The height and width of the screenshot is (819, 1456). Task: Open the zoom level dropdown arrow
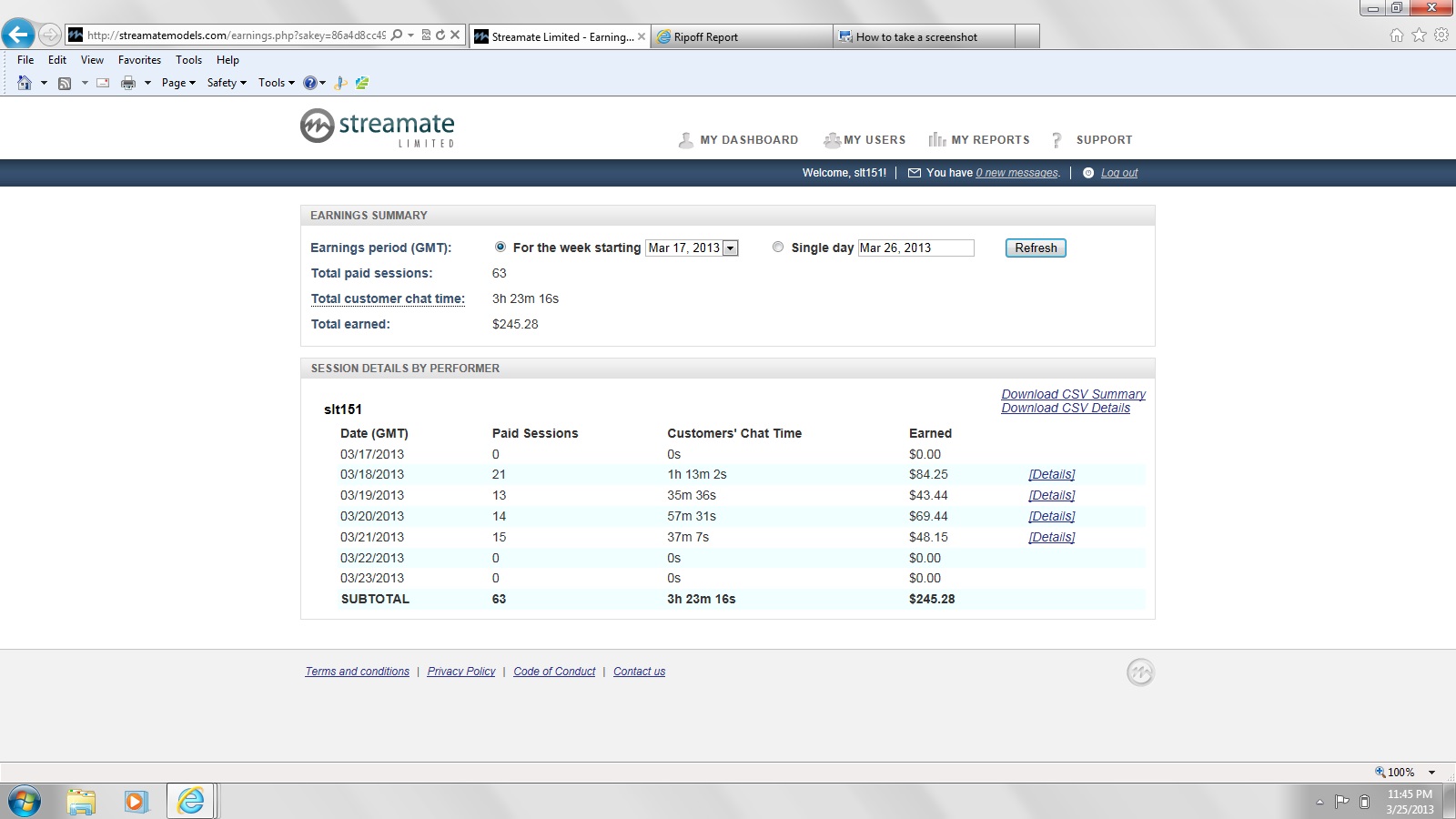click(1431, 773)
